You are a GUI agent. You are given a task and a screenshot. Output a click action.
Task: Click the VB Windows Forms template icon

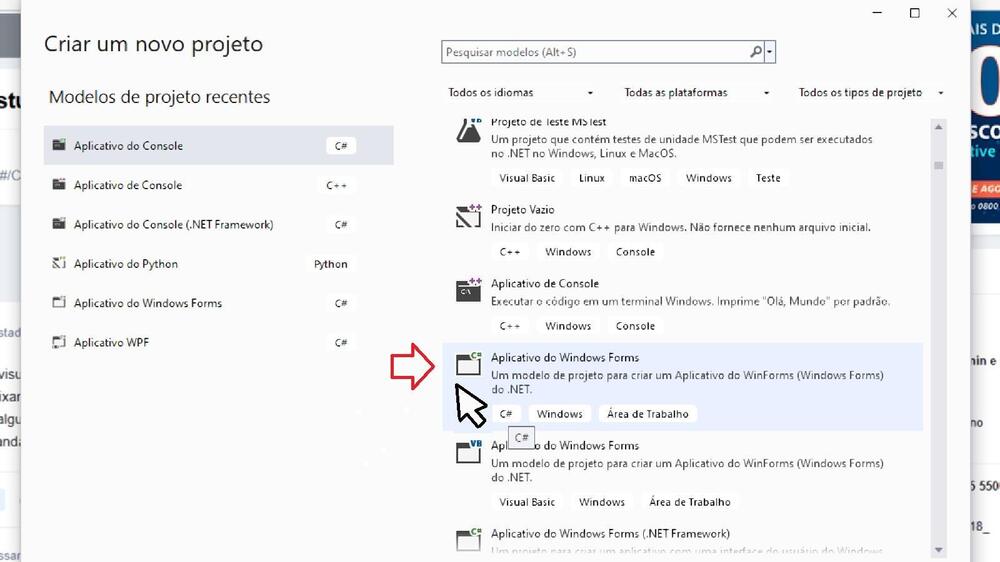coord(469,452)
